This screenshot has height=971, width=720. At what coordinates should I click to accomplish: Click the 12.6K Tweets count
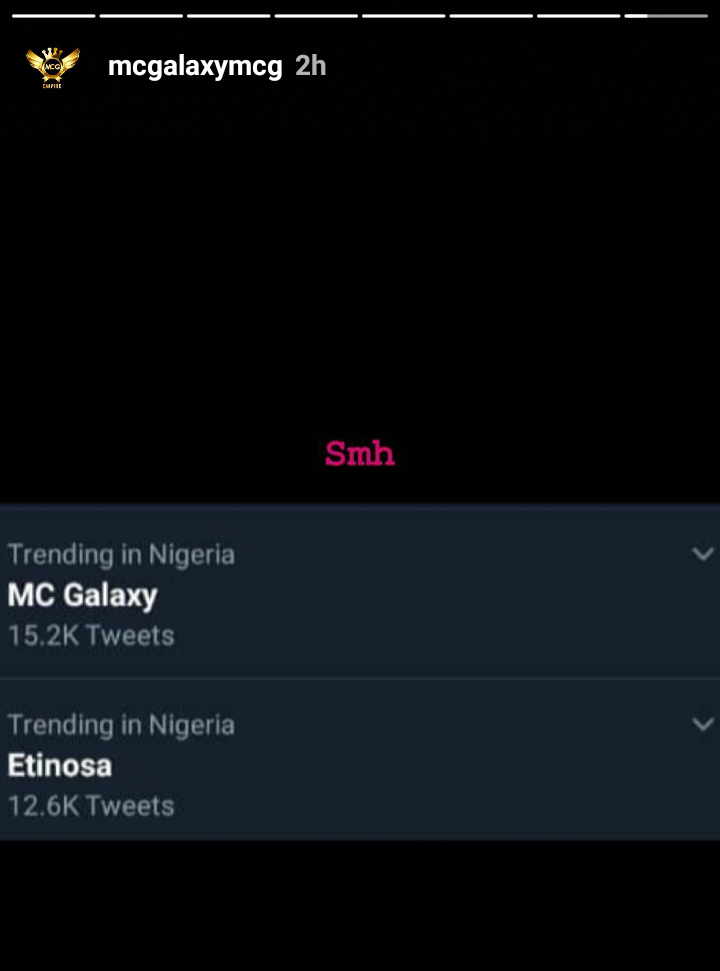(x=91, y=806)
